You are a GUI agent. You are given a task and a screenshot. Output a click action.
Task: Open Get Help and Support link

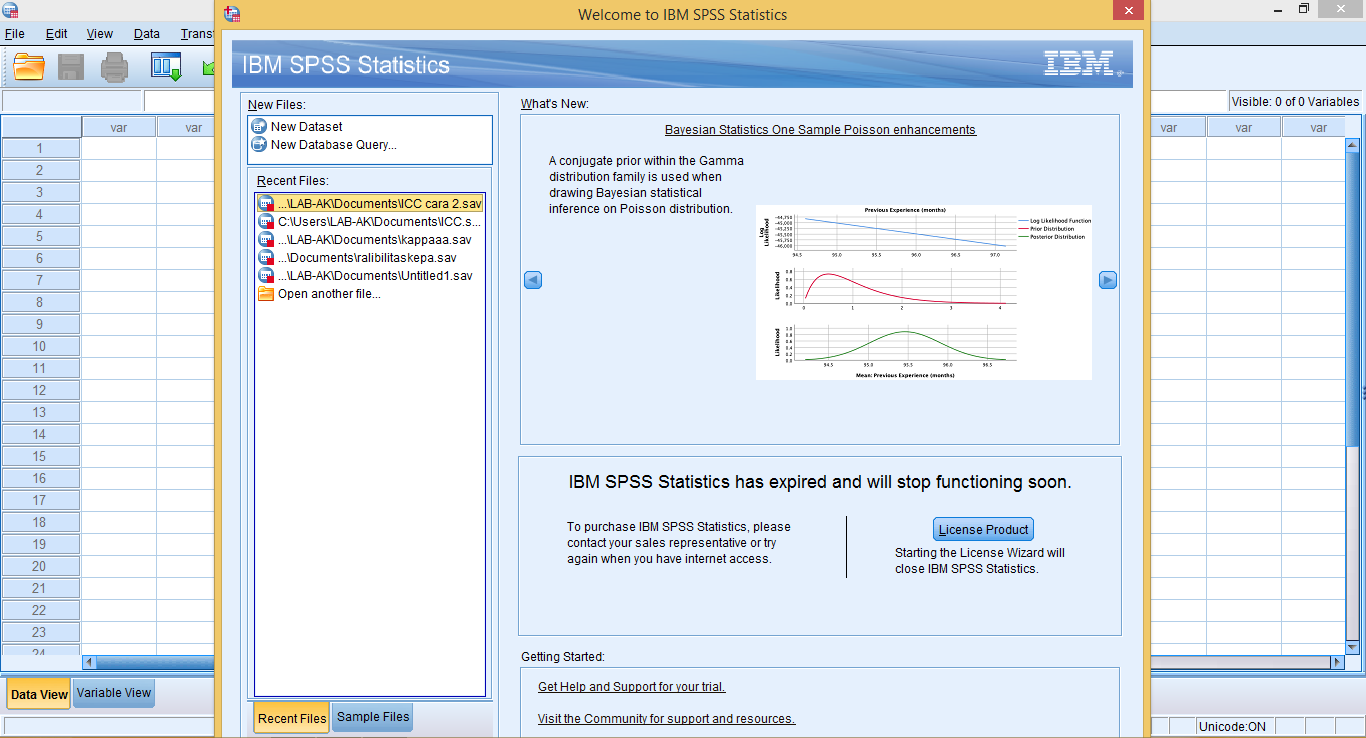click(631, 687)
